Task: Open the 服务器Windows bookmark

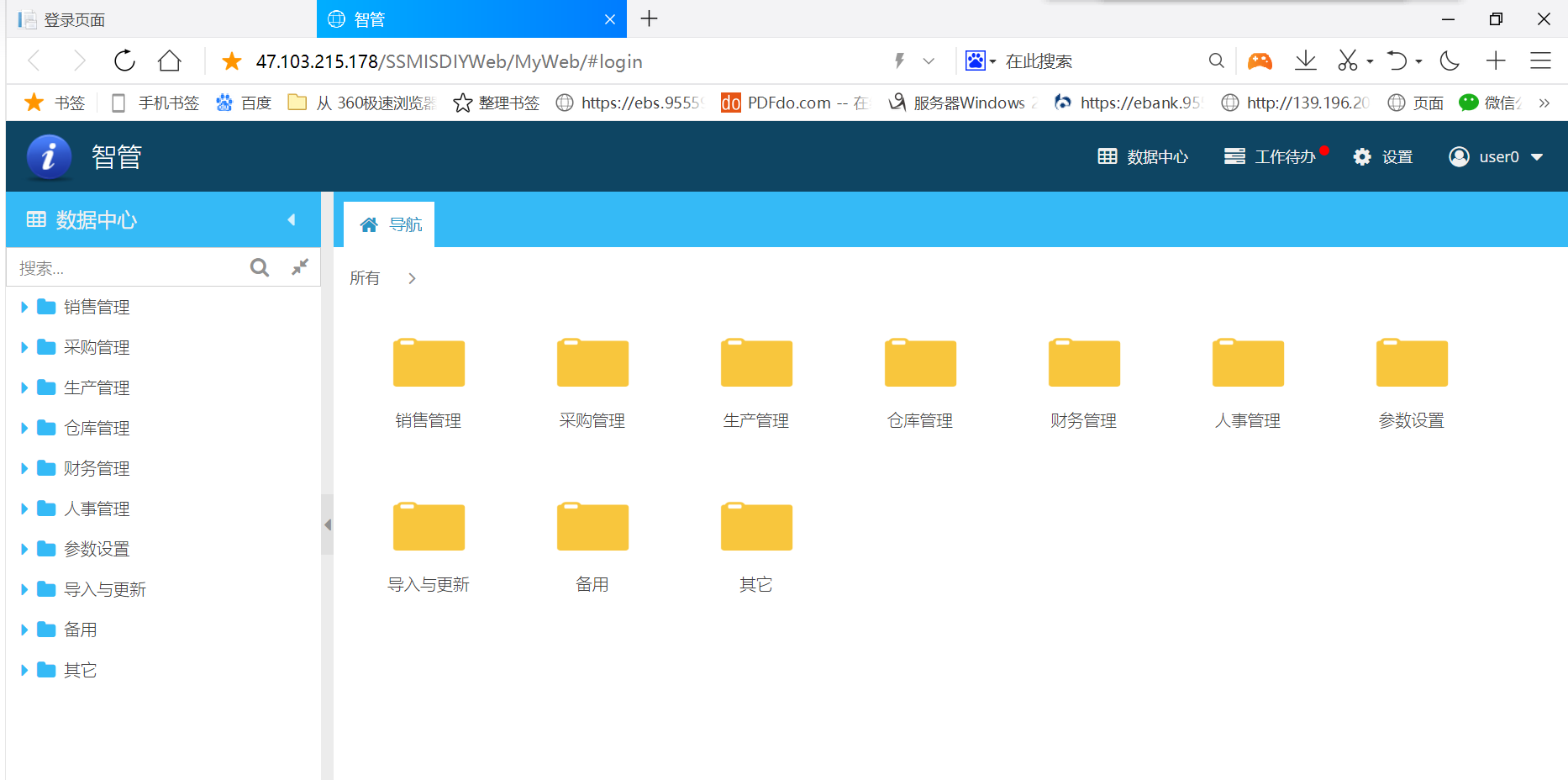Action: pyautogui.click(x=964, y=103)
